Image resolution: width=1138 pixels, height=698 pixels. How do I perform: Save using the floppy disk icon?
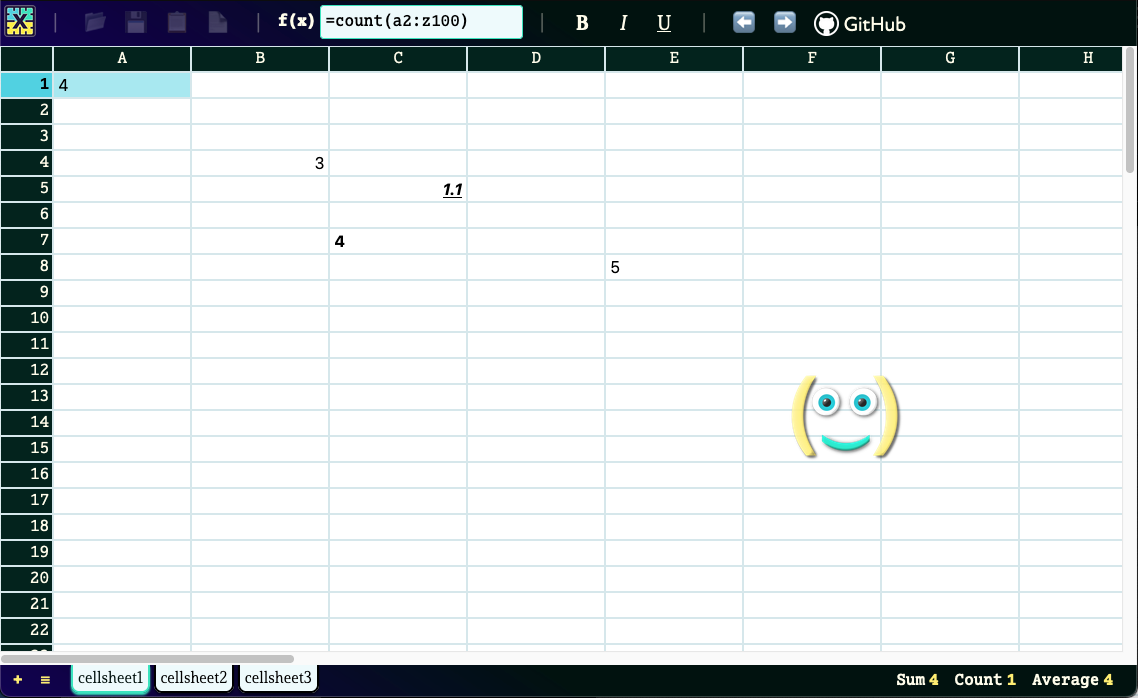[136, 22]
